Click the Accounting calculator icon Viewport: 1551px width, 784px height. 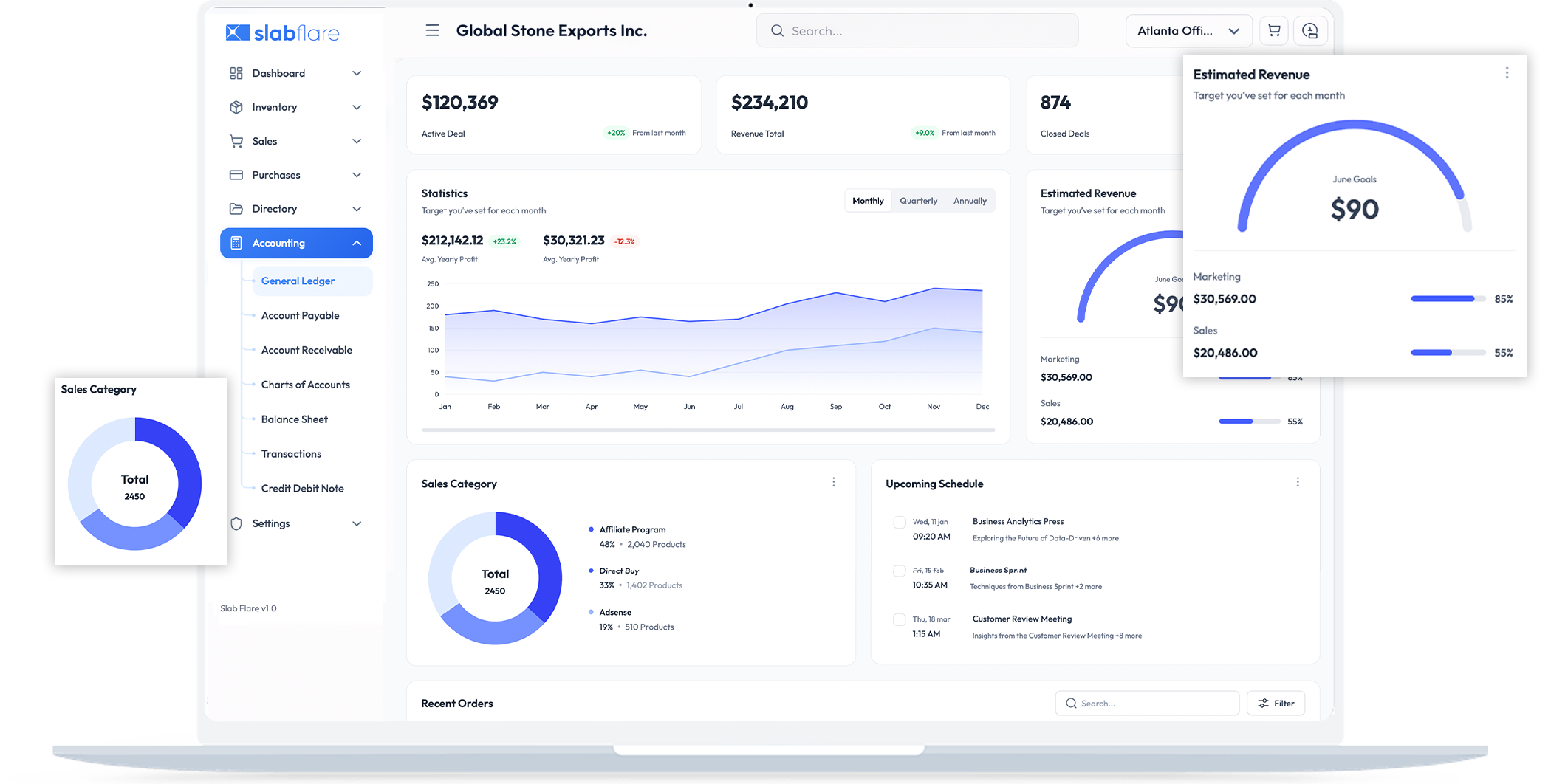click(236, 243)
